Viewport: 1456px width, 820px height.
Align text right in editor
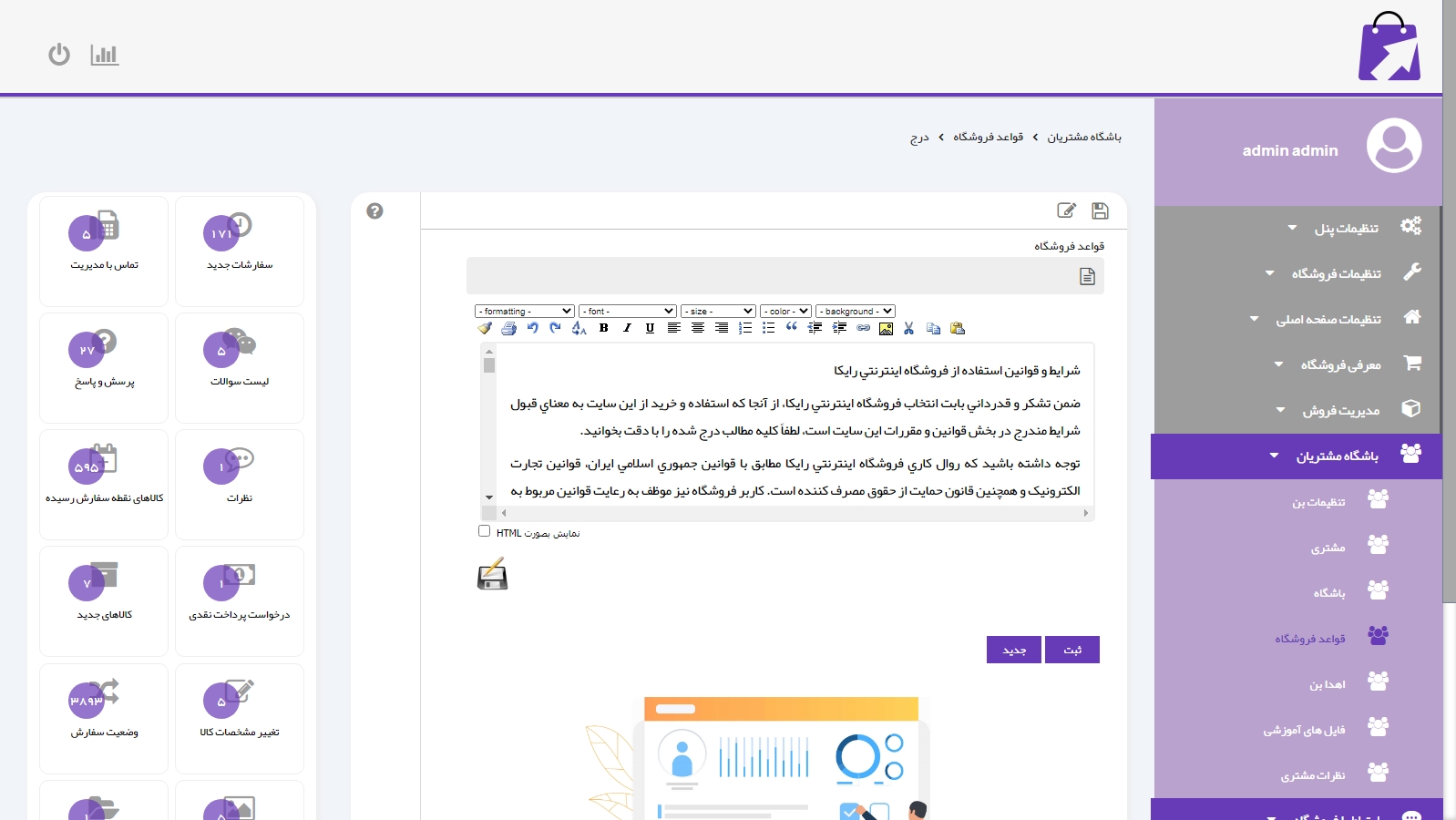pyautogui.click(x=722, y=328)
